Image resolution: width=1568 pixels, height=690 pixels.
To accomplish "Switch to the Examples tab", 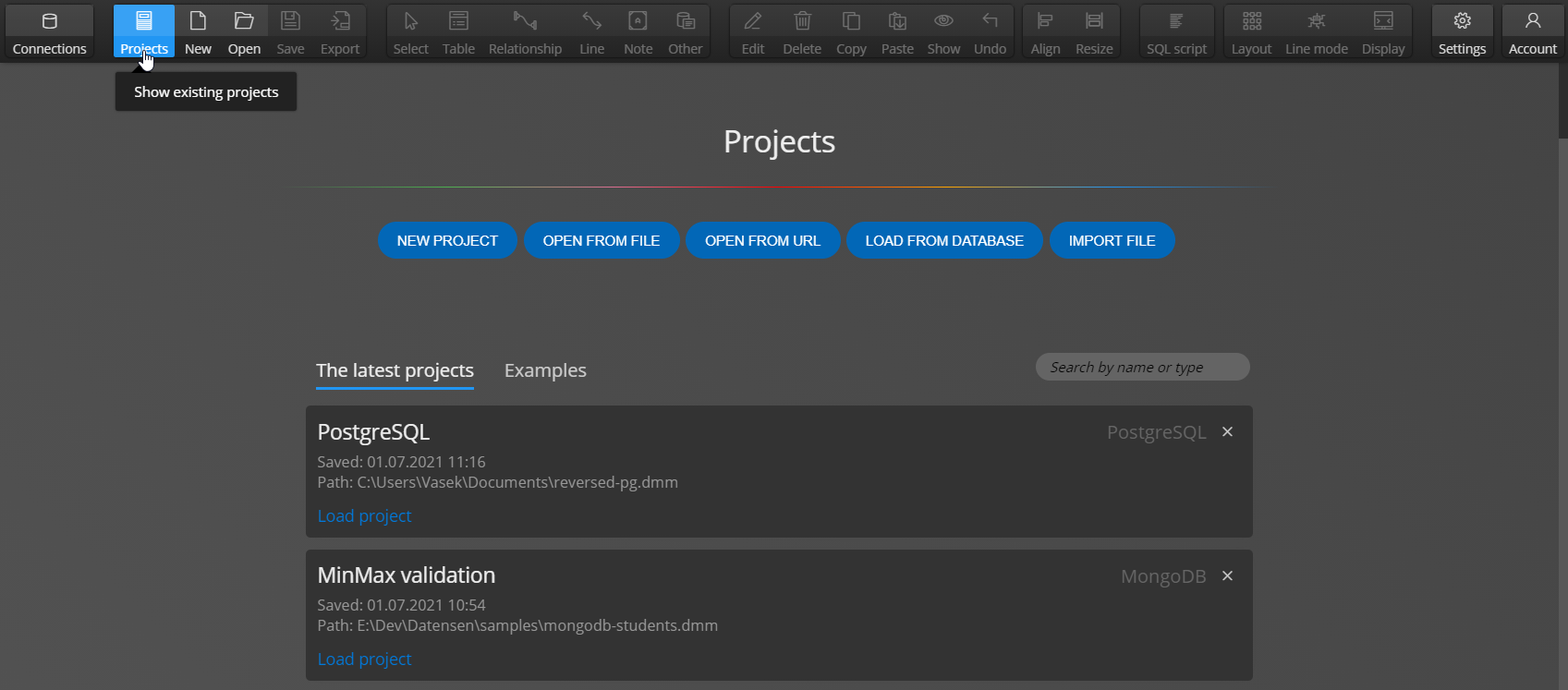I will [545, 370].
